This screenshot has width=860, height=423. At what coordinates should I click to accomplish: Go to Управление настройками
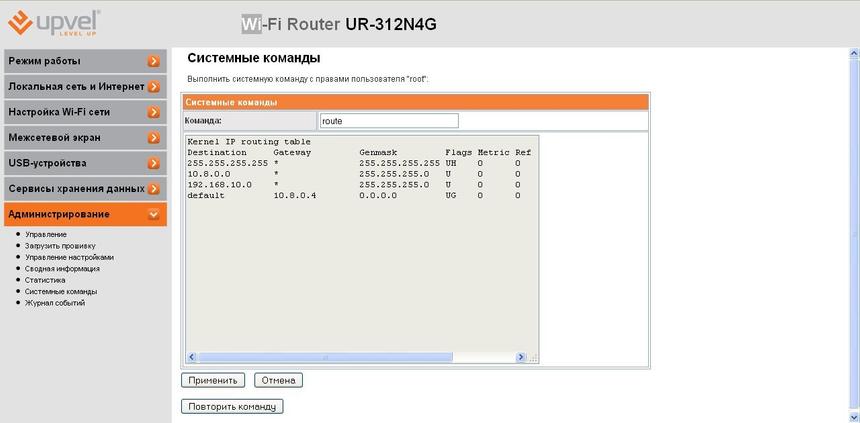click(x=69, y=257)
